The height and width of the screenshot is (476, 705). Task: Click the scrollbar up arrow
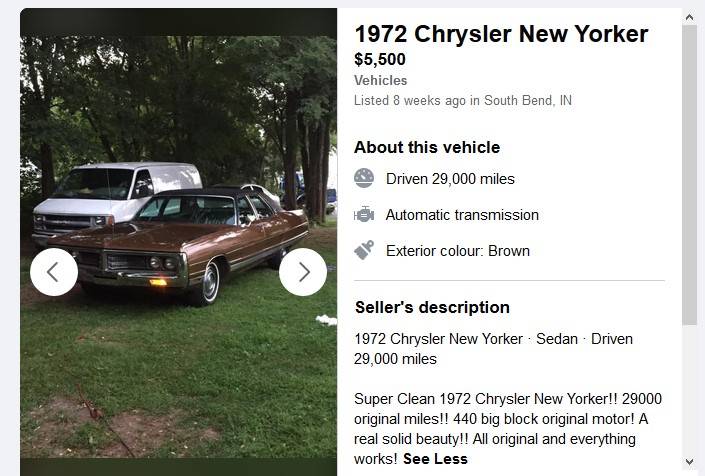pyautogui.click(x=689, y=17)
